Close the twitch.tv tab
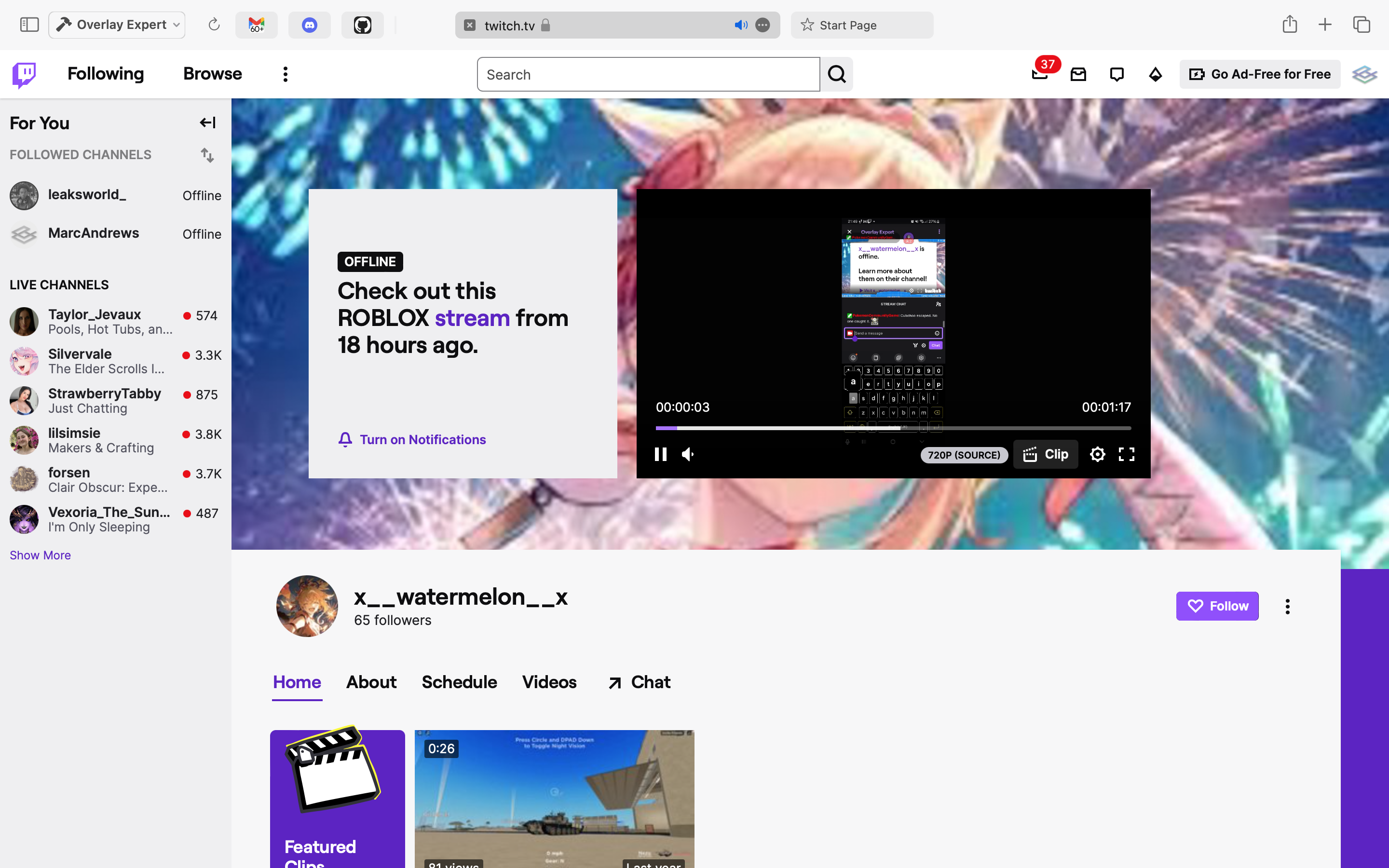This screenshot has height=868, width=1389. [x=469, y=25]
